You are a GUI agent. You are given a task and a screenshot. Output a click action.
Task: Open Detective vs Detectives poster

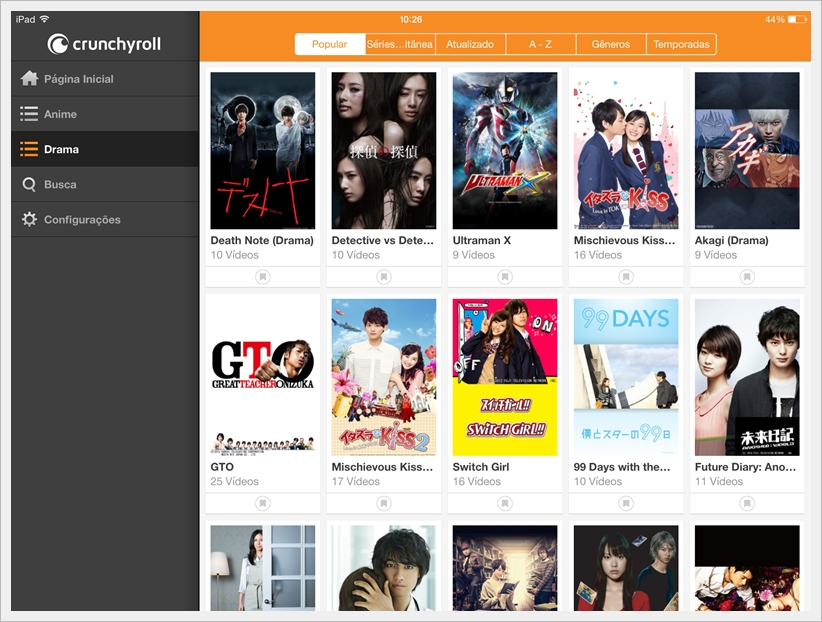(x=384, y=151)
